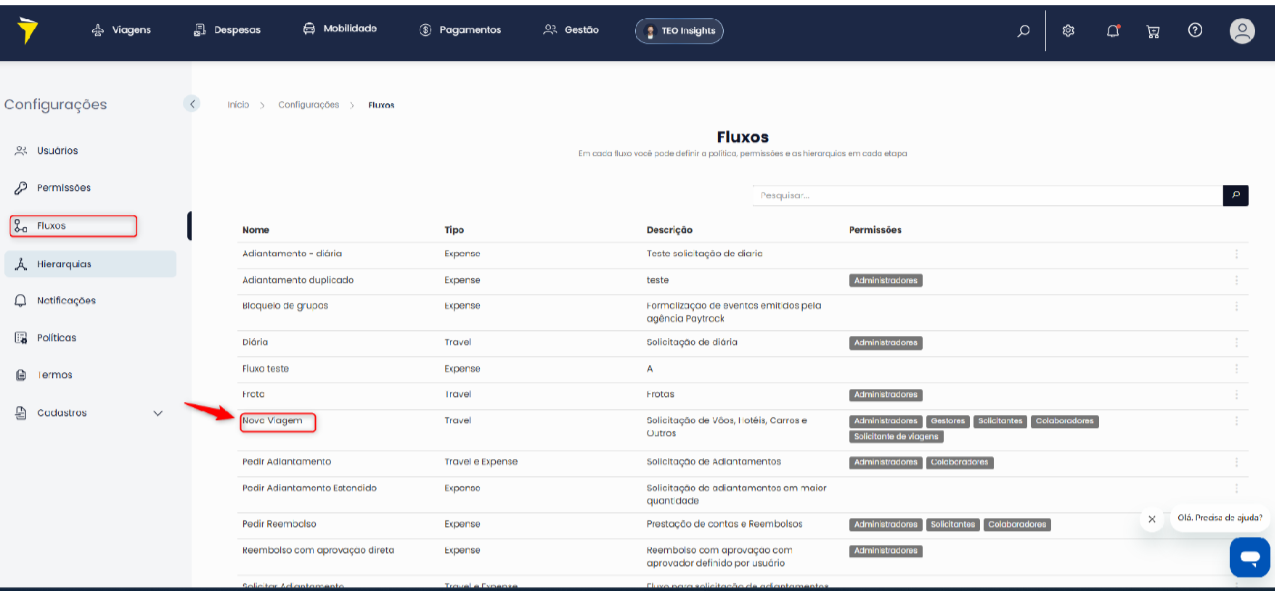Go to Hierarquias in the sidebar

point(90,264)
